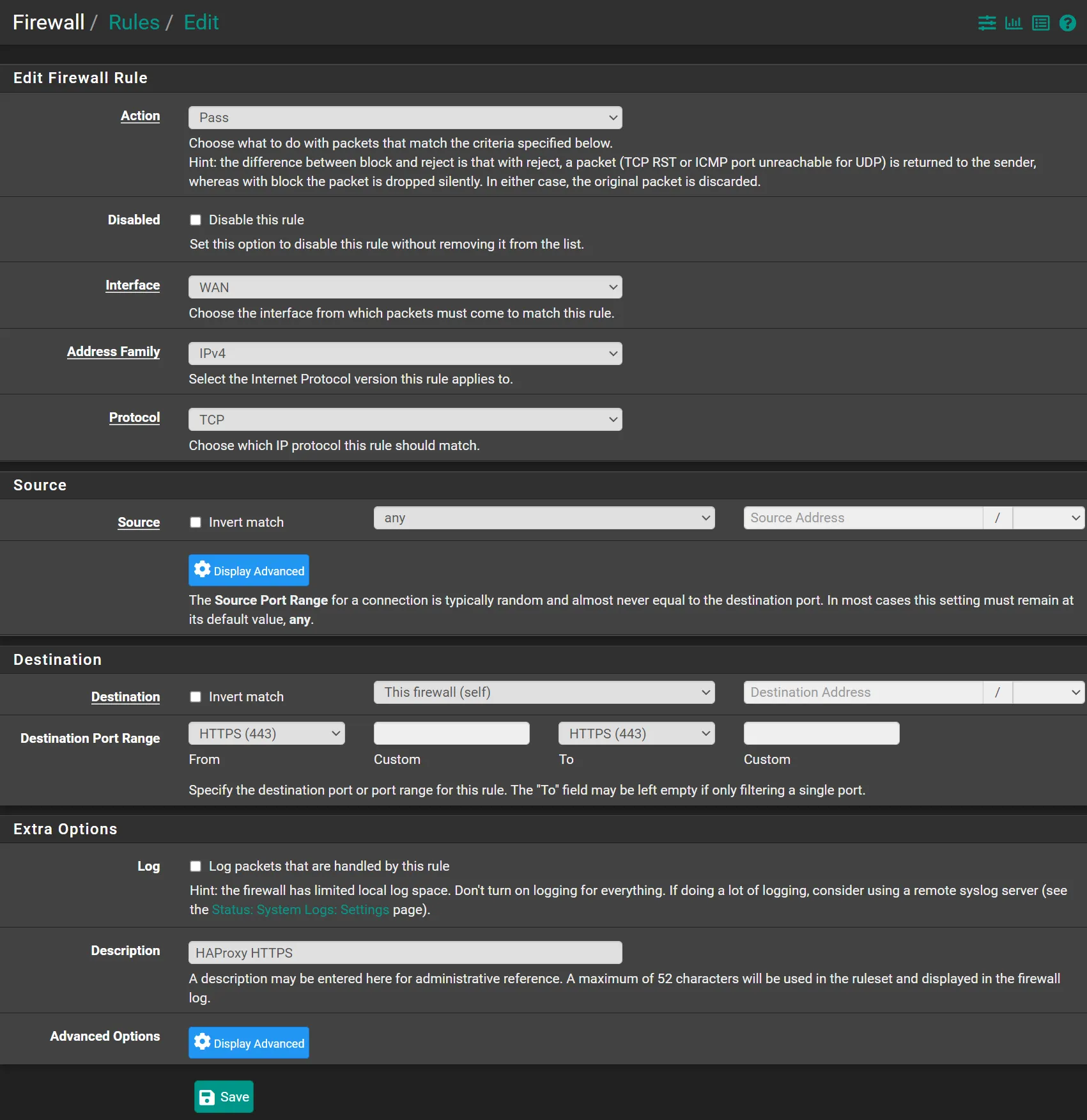
Task: Click the gear icon in Source Display Advanced
Action: coord(203,570)
